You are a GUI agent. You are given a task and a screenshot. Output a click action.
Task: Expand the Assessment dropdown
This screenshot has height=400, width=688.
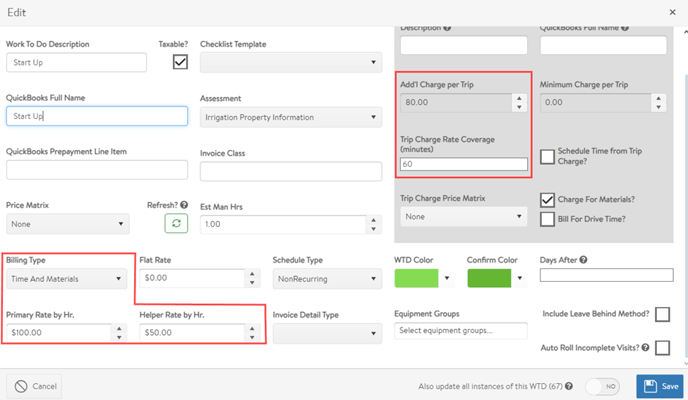pos(291,117)
